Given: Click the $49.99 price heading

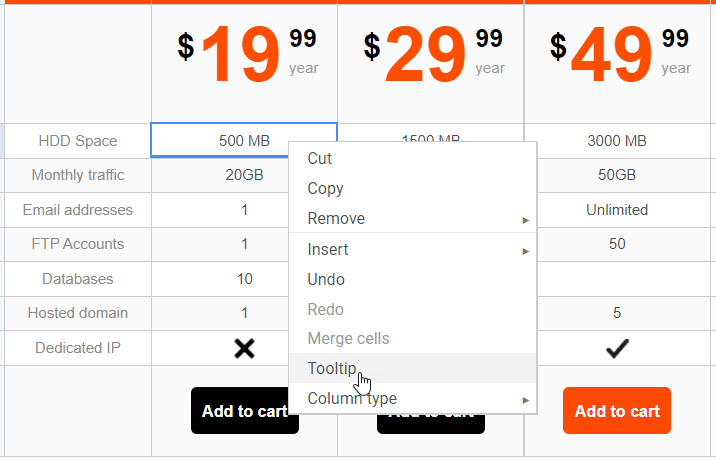Looking at the screenshot, I should point(619,55).
